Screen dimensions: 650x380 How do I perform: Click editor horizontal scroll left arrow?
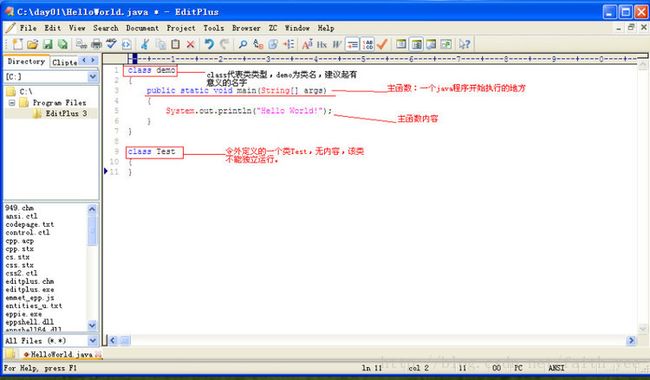(113, 341)
